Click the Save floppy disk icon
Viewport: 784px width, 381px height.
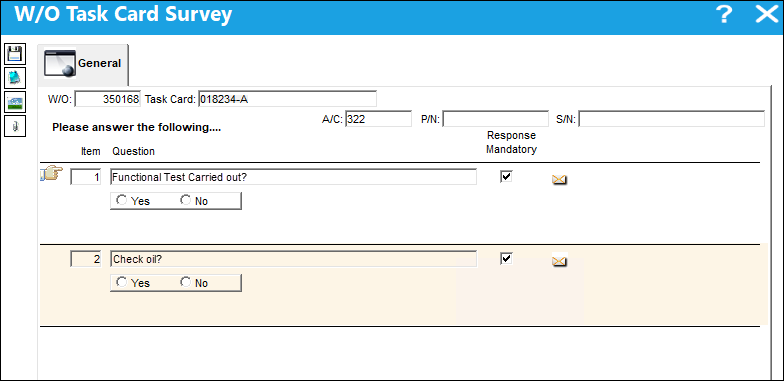(14, 54)
